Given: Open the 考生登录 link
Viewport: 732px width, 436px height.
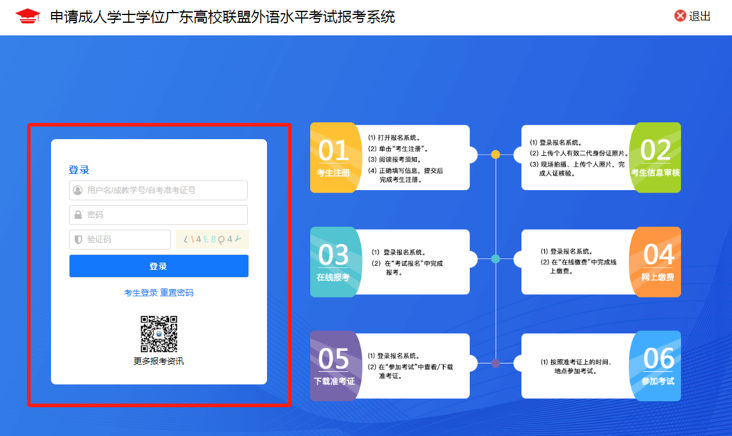Looking at the screenshot, I should coord(140,293).
